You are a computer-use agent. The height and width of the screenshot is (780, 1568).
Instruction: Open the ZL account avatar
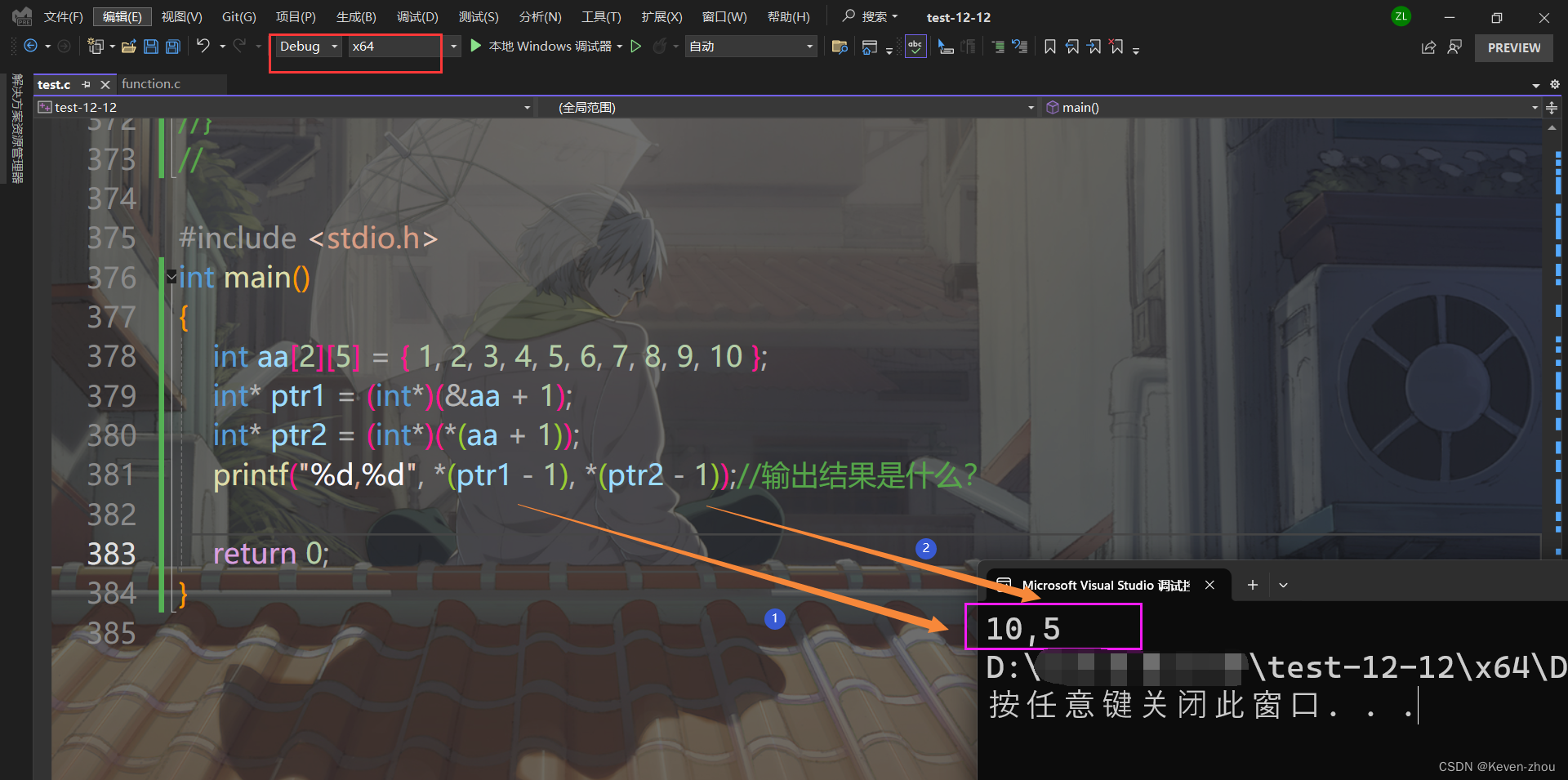1401,16
